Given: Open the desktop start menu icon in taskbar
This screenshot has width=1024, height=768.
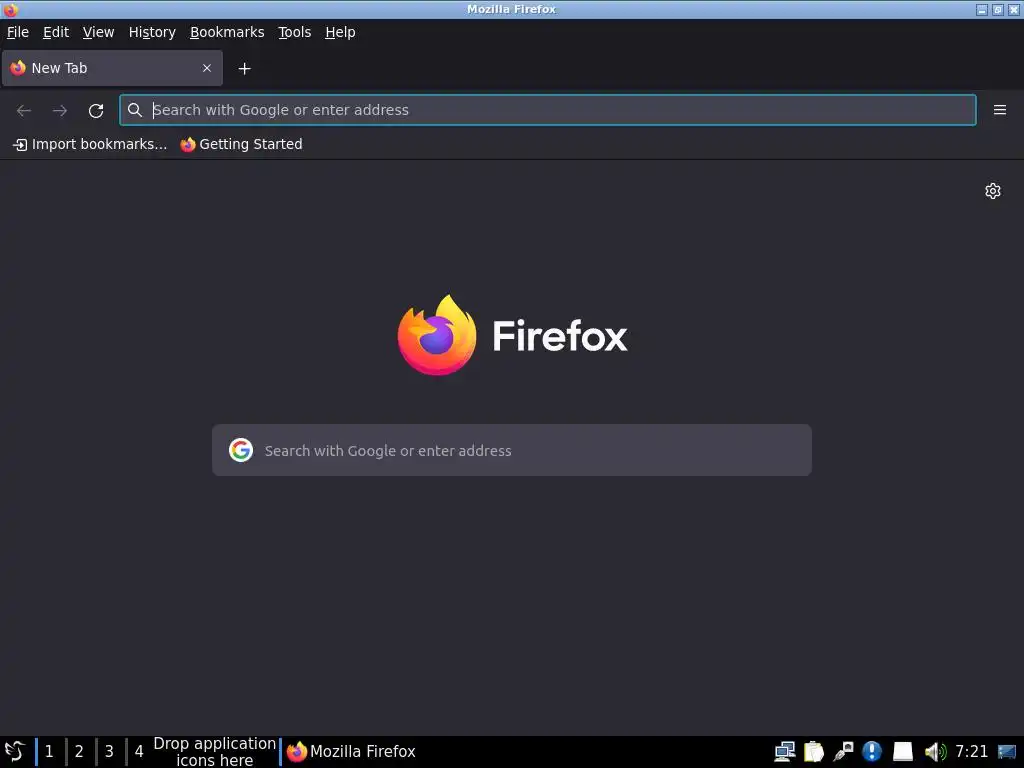Looking at the screenshot, I should (x=15, y=752).
